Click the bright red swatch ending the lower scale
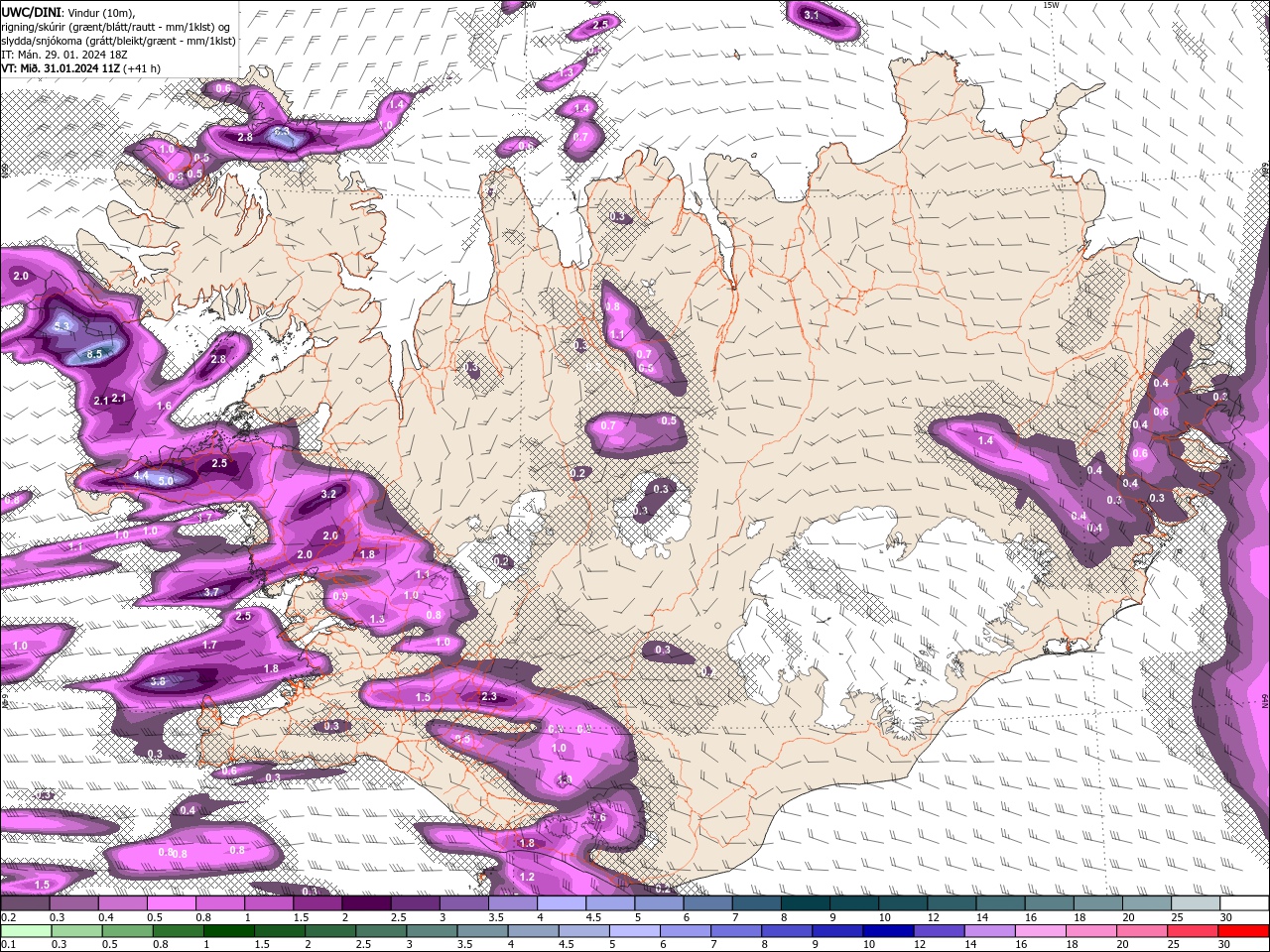 (1243, 931)
